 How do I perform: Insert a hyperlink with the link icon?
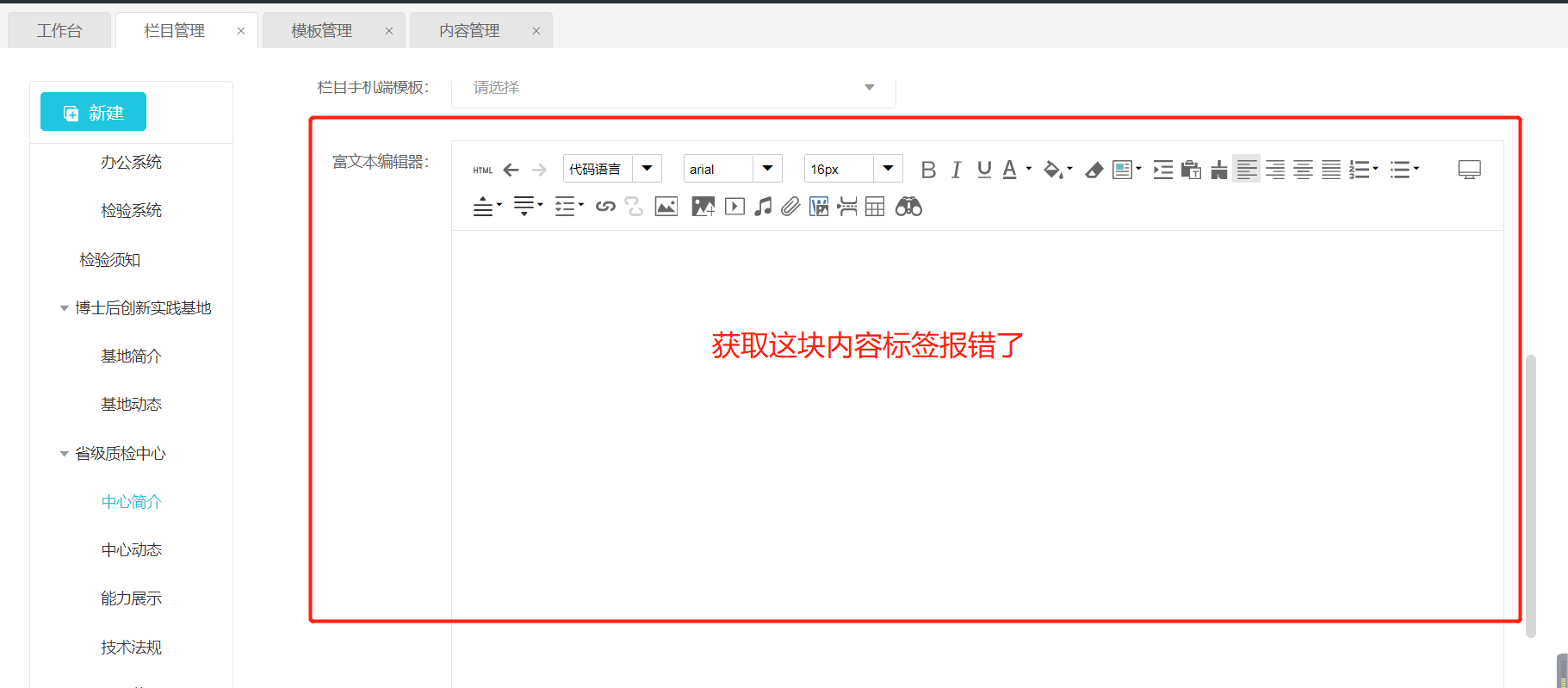coord(605,207)
